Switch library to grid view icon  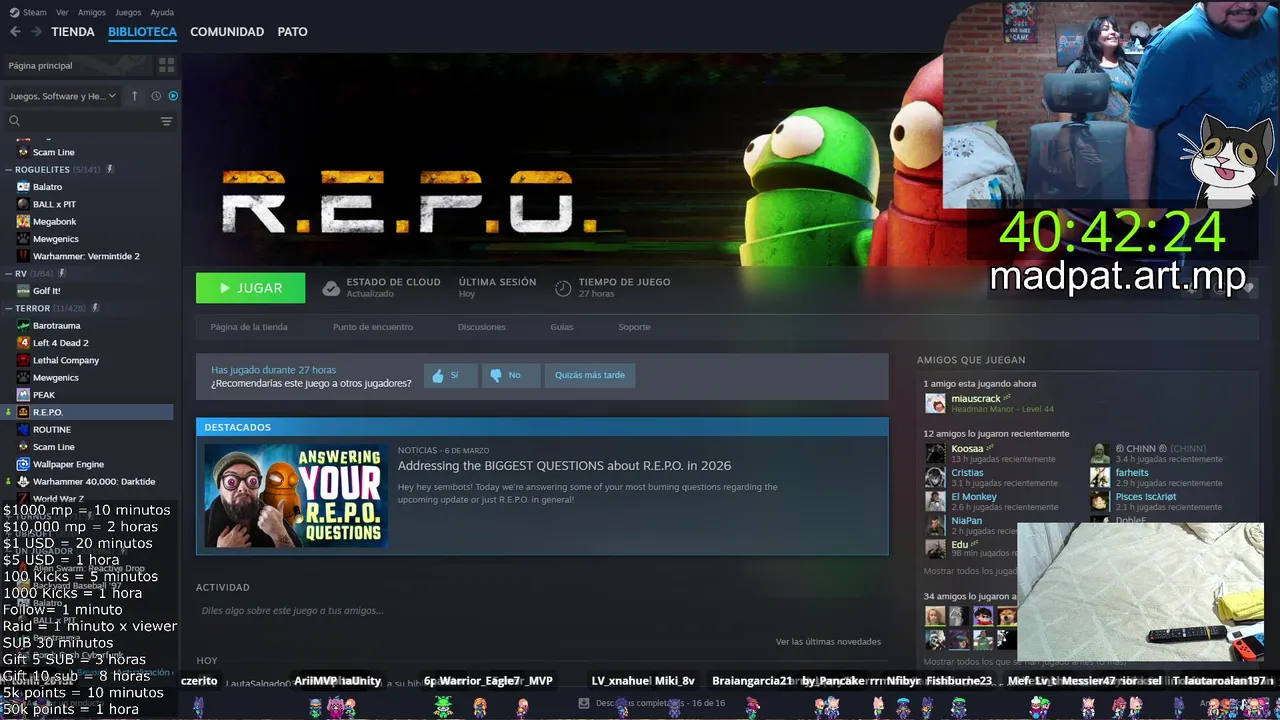click(166, 65)
